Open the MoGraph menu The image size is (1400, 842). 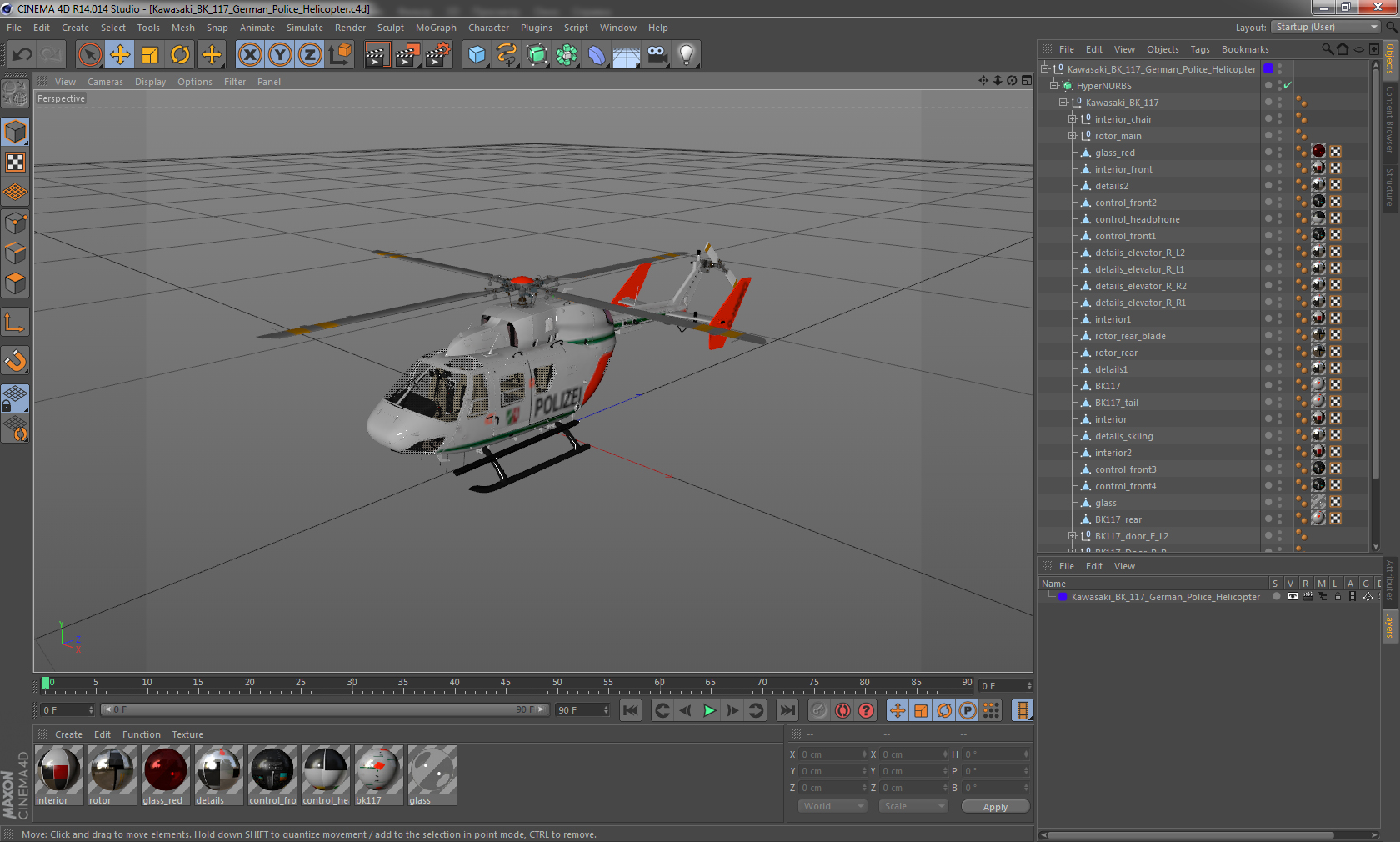(x=436, y=28)
